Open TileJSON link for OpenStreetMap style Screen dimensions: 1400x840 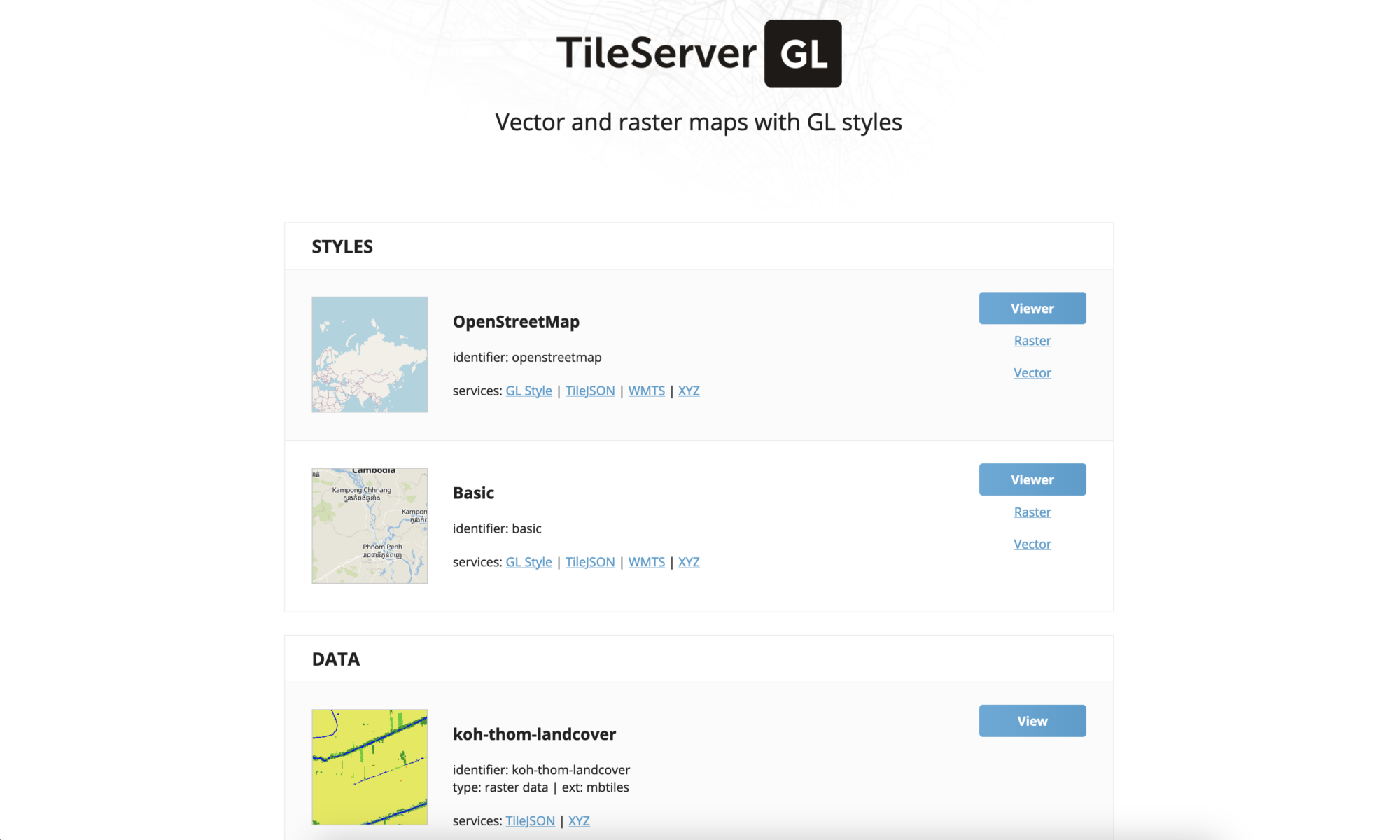click(x=590, y=391)
